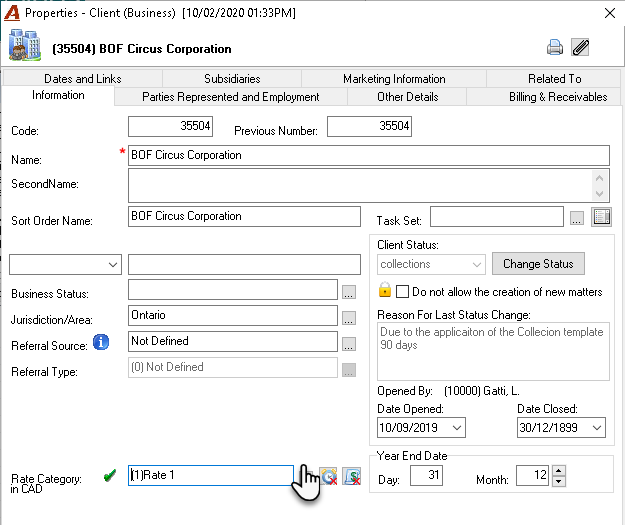Click the application logo in the title bar
The width and height of the screenshot is (625, 525).
(x=12, y=13)
